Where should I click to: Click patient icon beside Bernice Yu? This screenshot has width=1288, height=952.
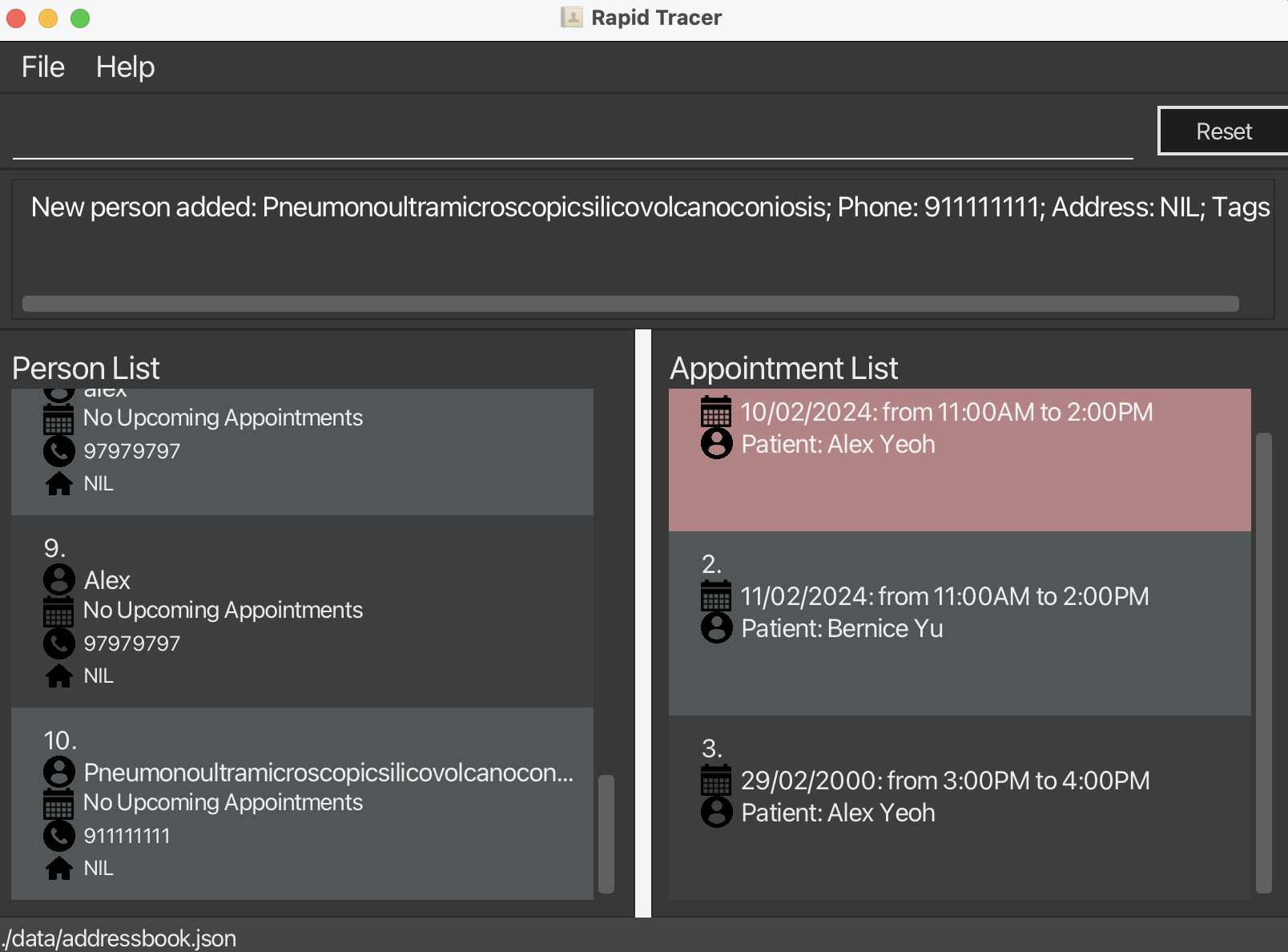coord(716,627)
